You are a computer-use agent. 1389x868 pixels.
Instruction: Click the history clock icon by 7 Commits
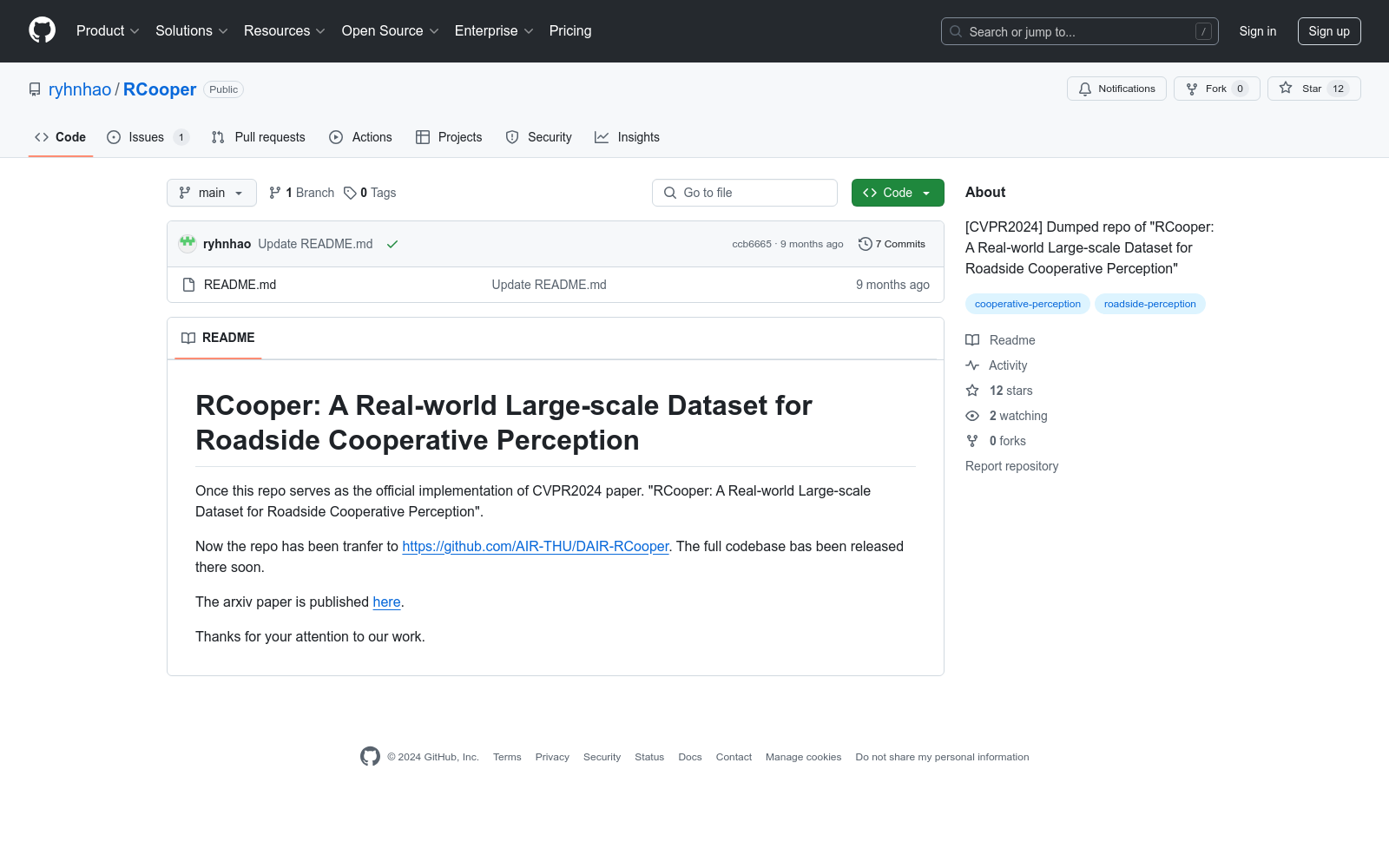(x=865, y=244)
